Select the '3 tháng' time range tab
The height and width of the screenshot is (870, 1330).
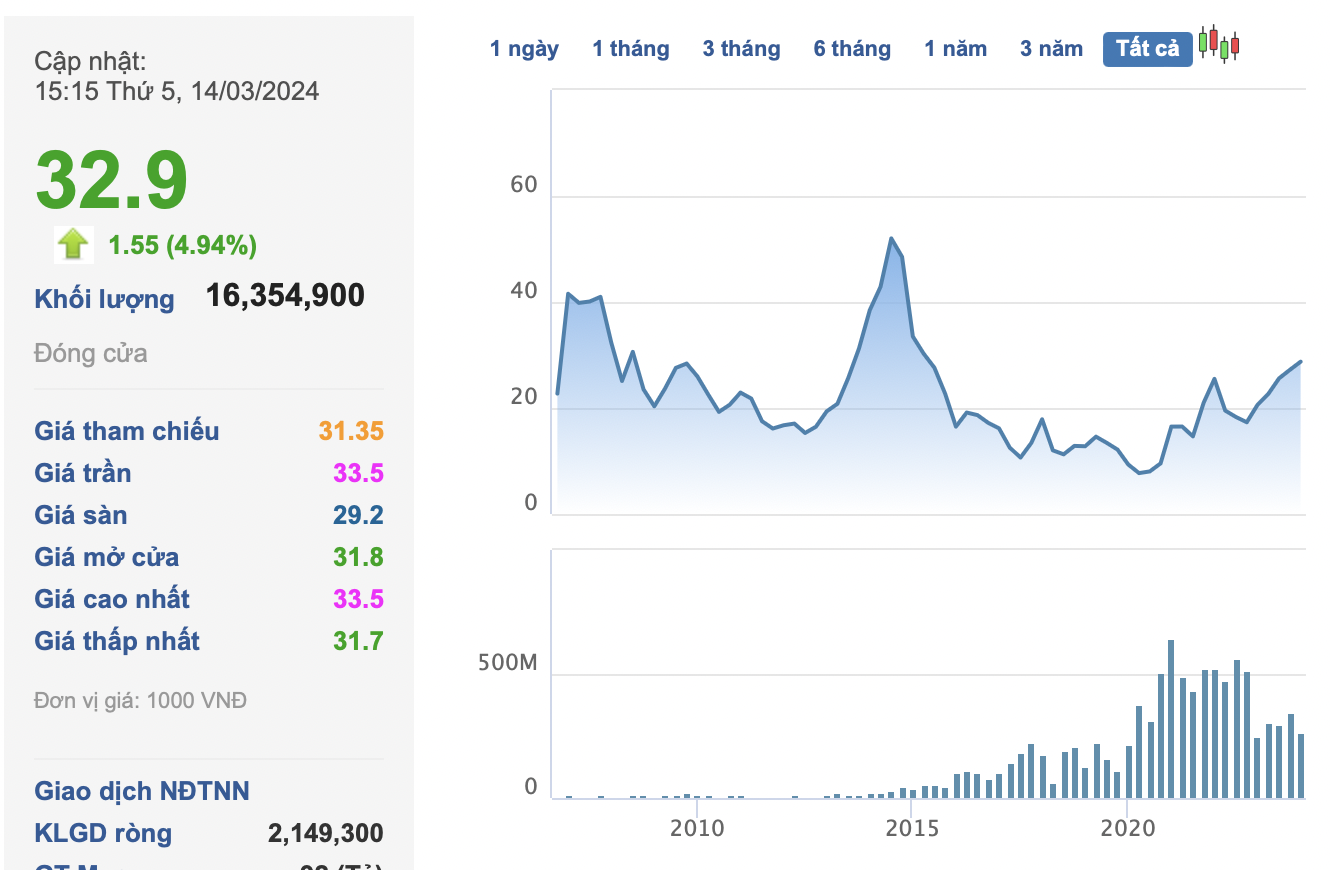(x=741, y=48)
